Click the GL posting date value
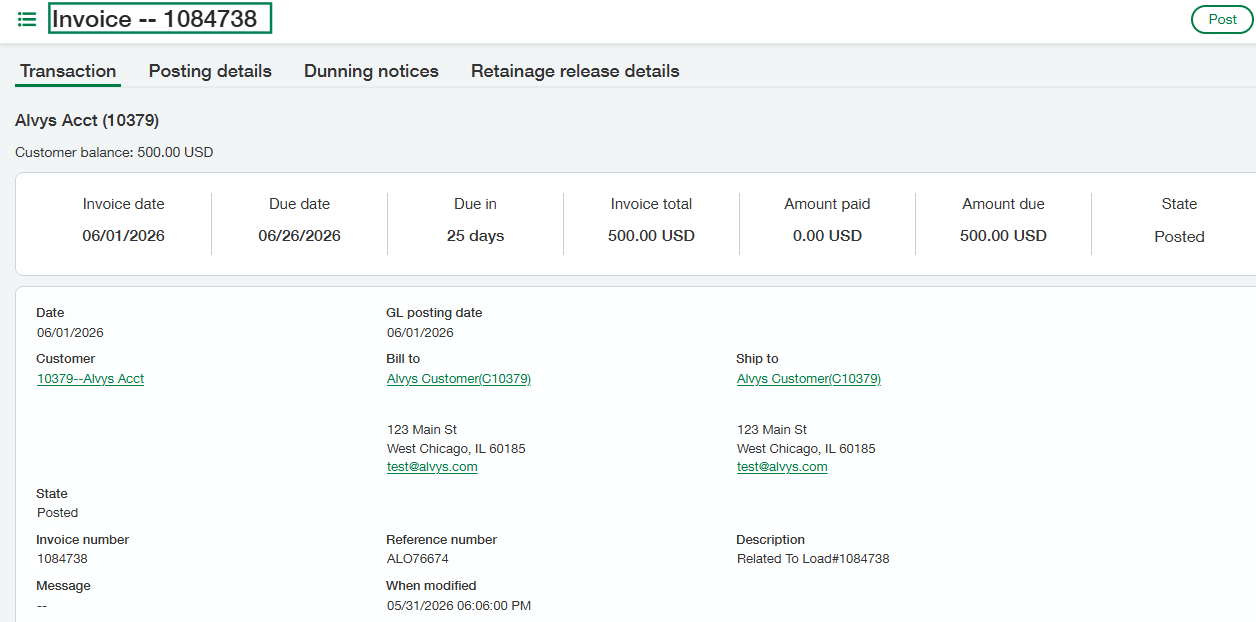 tap(420, 333)
